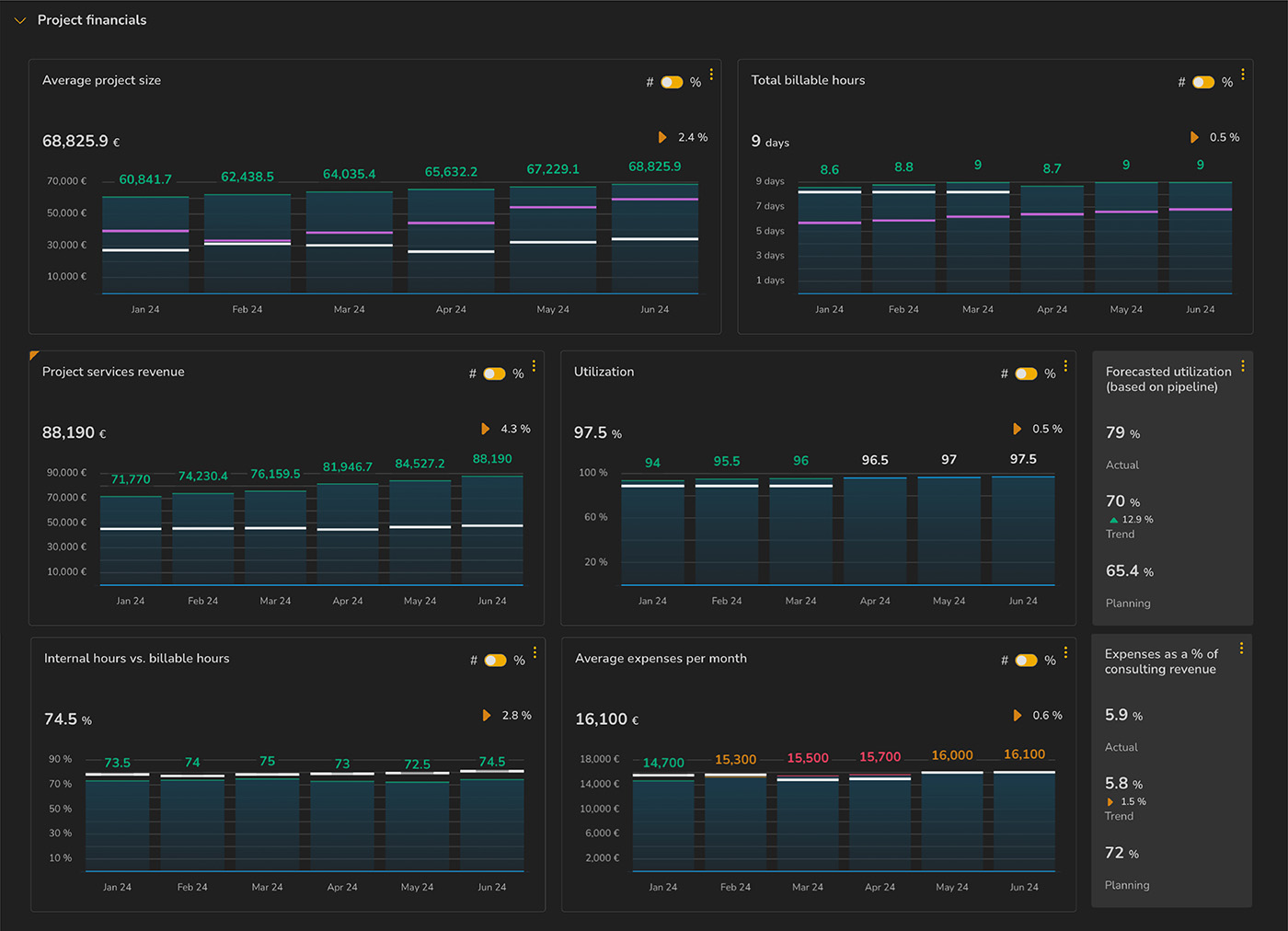Image resolution: width=1288 pixels, height=931 pixels.
Task: Open the Utilization card options menu
Action: [x=1065, y=366]
